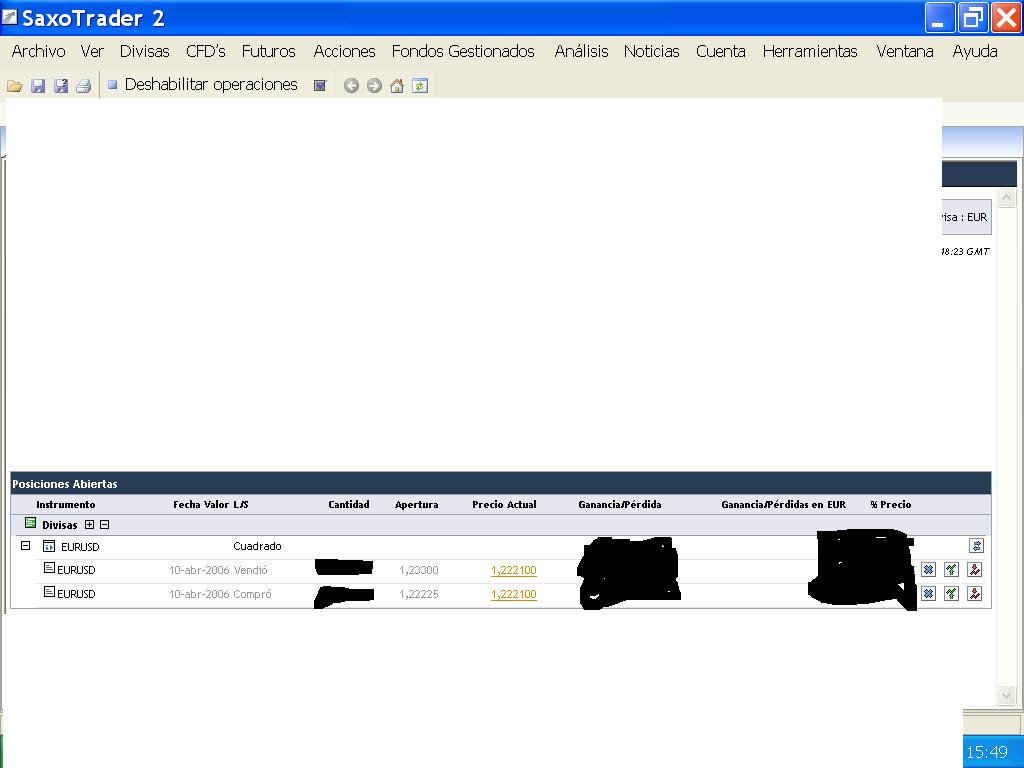Select opening price 1,22225
The height and width of the screenshot is (768, 1024).
click(419, 594)
